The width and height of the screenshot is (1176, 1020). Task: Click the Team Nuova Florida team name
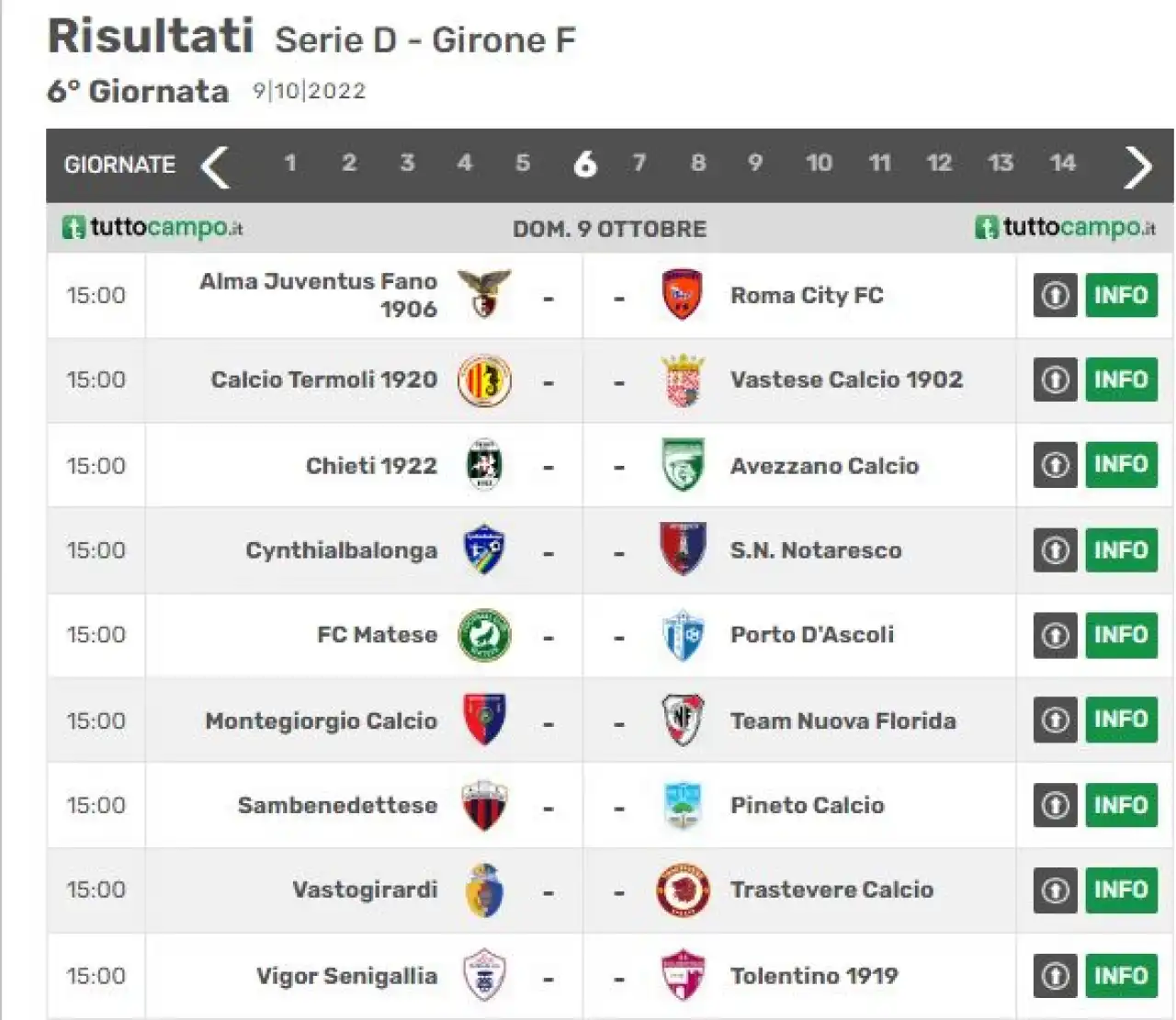point(842,720)
